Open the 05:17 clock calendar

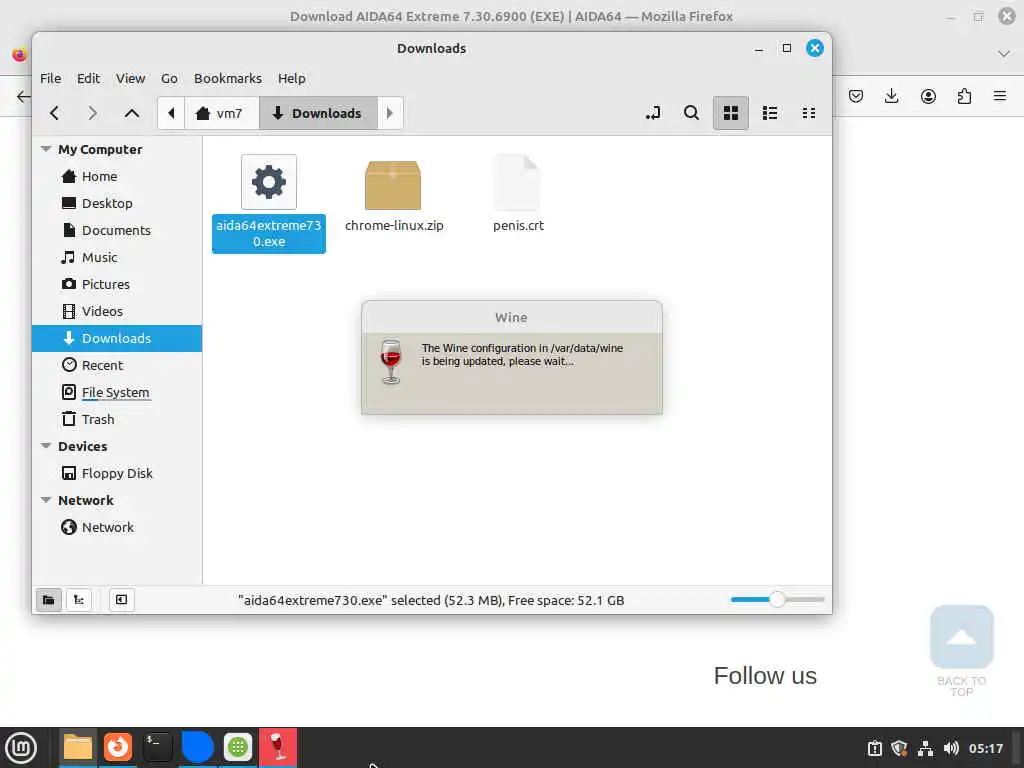(x=985, y=748)
